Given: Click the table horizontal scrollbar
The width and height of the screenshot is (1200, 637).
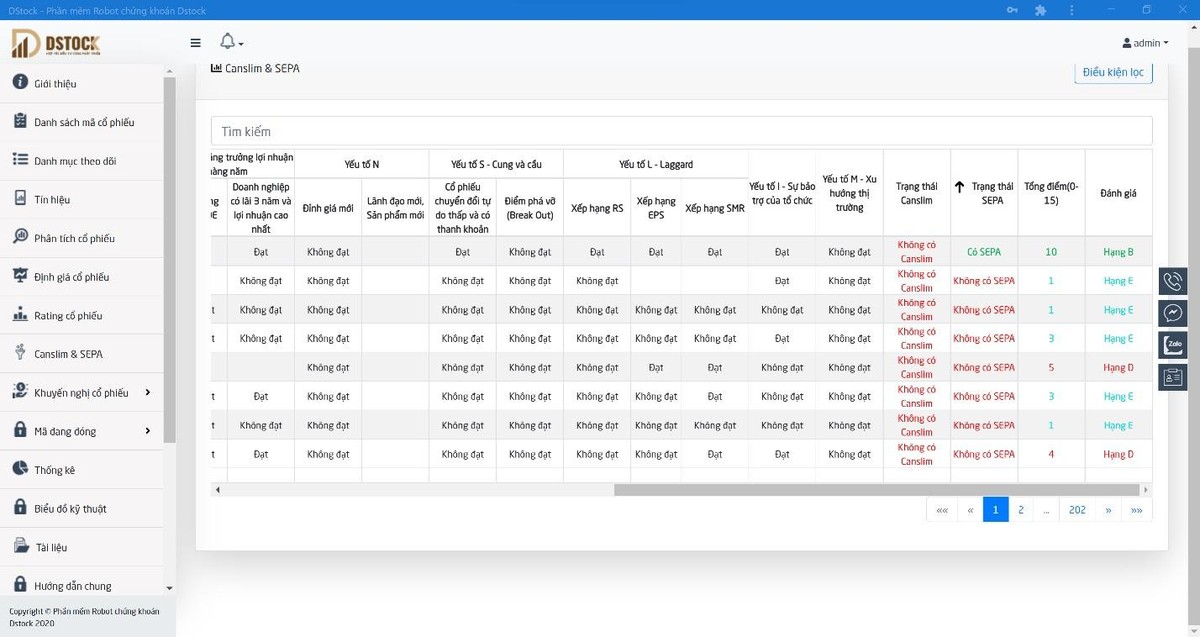Looking at the screenshot, I should pos(876,490).
